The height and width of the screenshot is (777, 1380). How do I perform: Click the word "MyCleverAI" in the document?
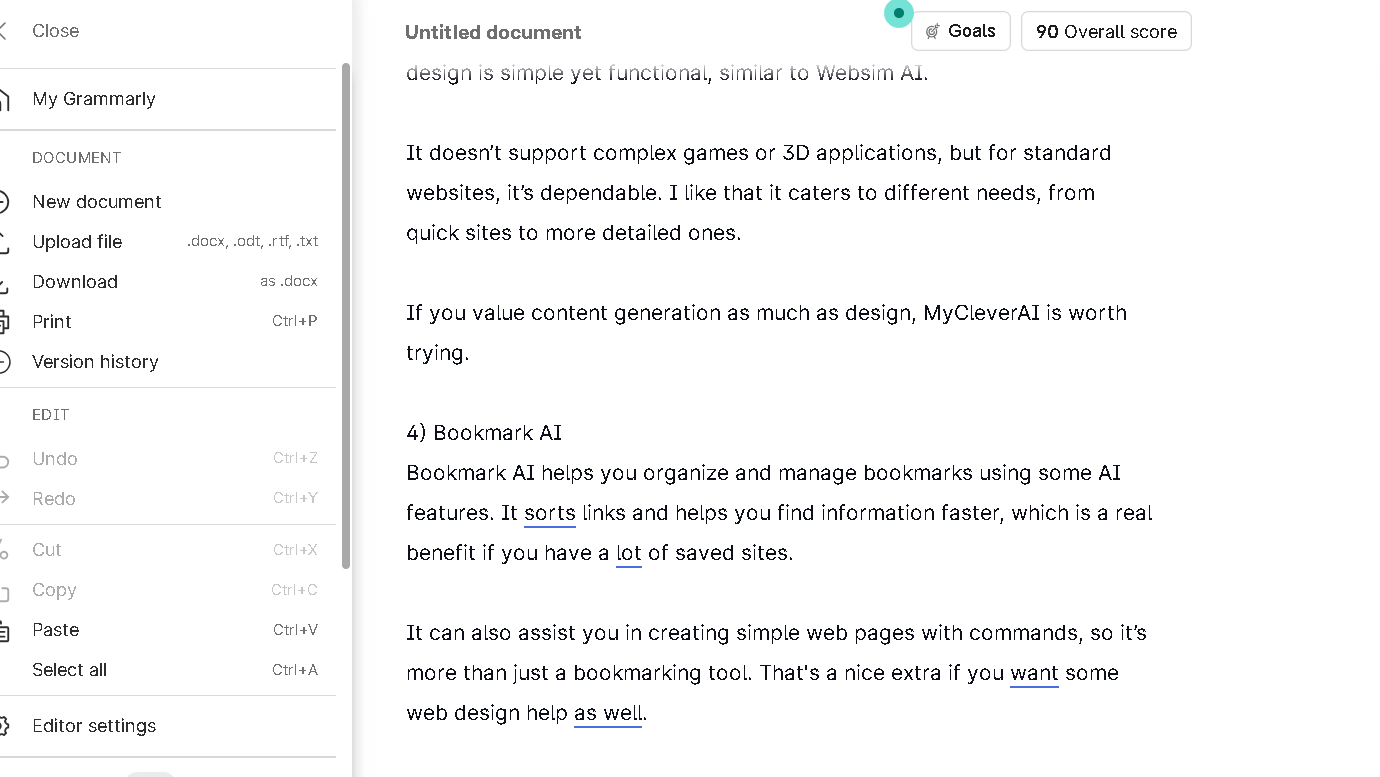click(982, 313)
